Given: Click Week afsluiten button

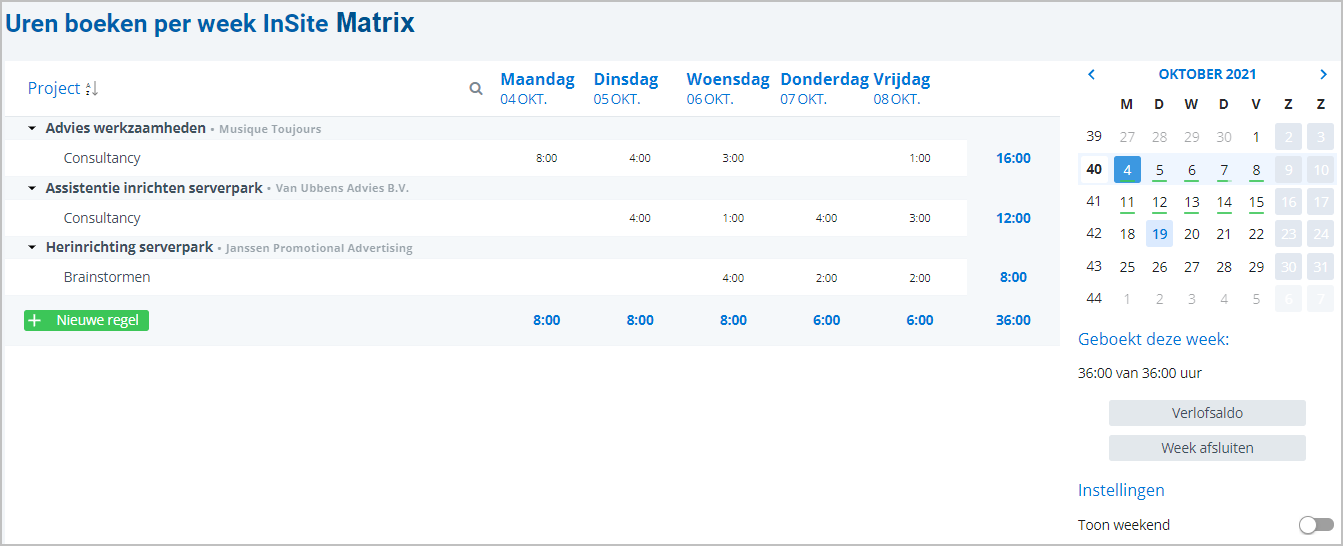Looking at the screenshot, I should (x=1207, y=448).
